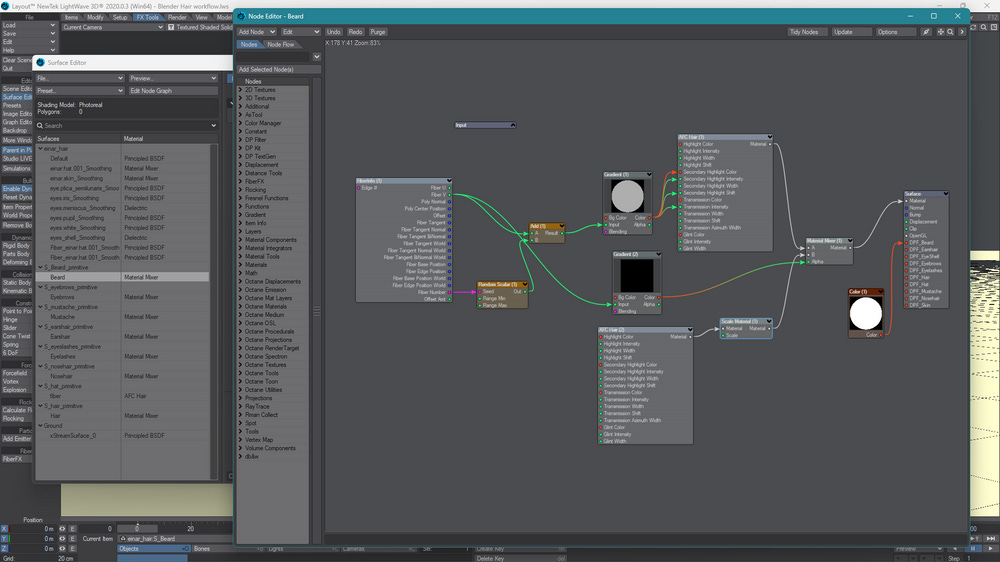
Task: Click the envelope E button for X position
Action: point(72,529)
